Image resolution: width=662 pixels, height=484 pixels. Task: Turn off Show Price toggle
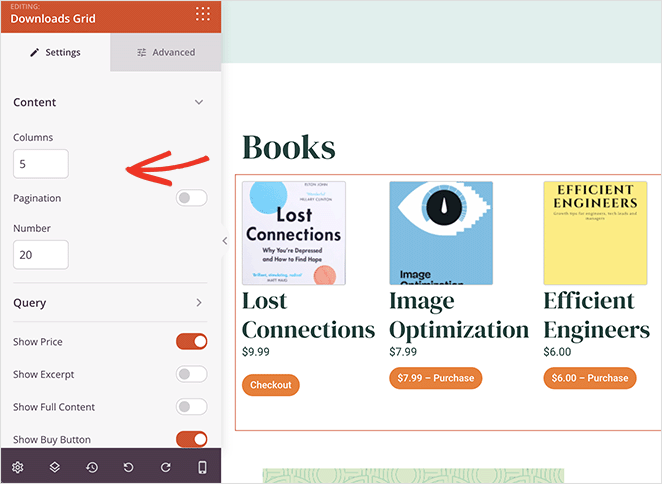pyautogui.click(x=192, y=341)
